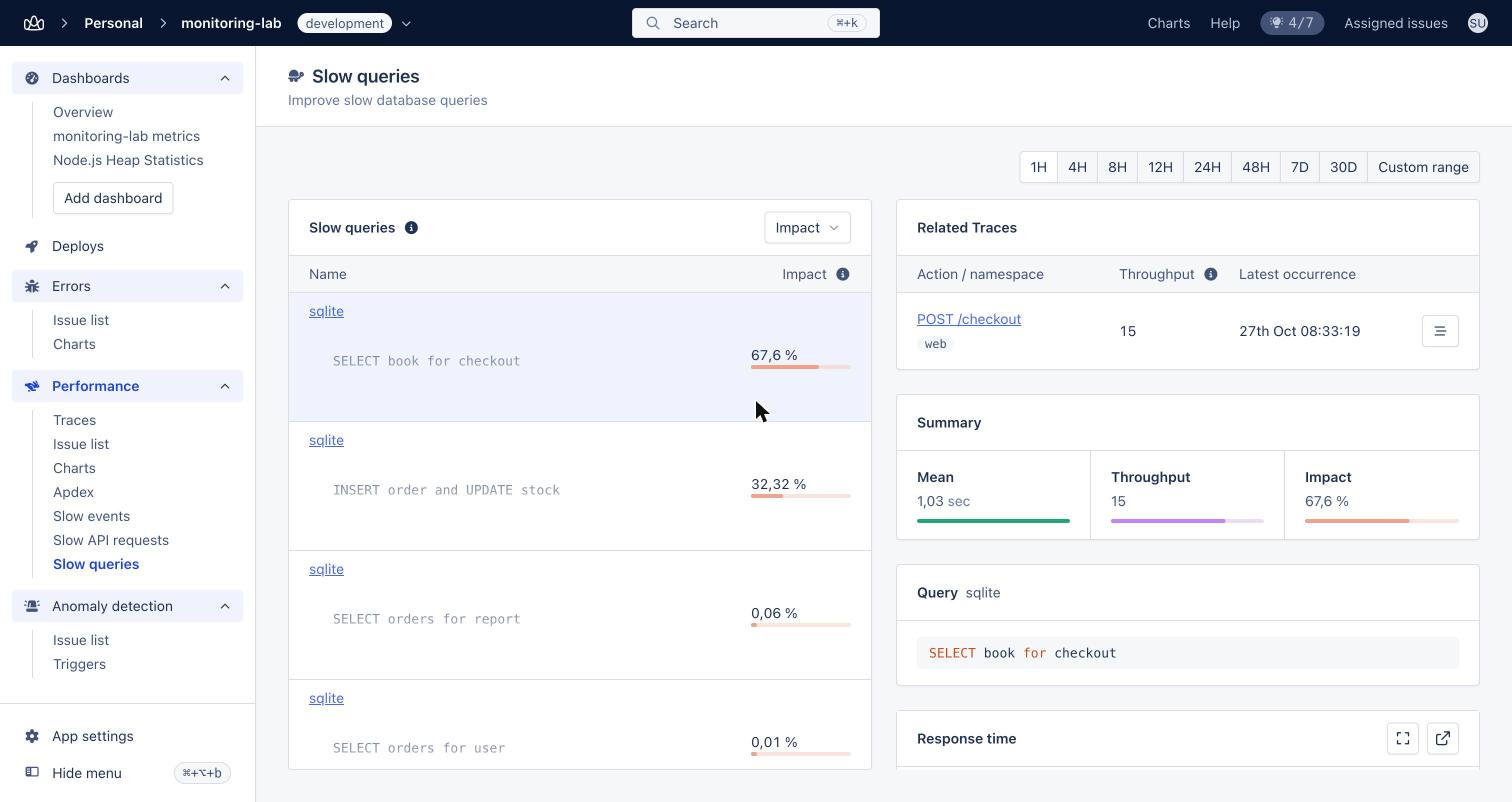1512x802 pixels.
Task: Select the 12H time range
Action: coord(1160,167)
